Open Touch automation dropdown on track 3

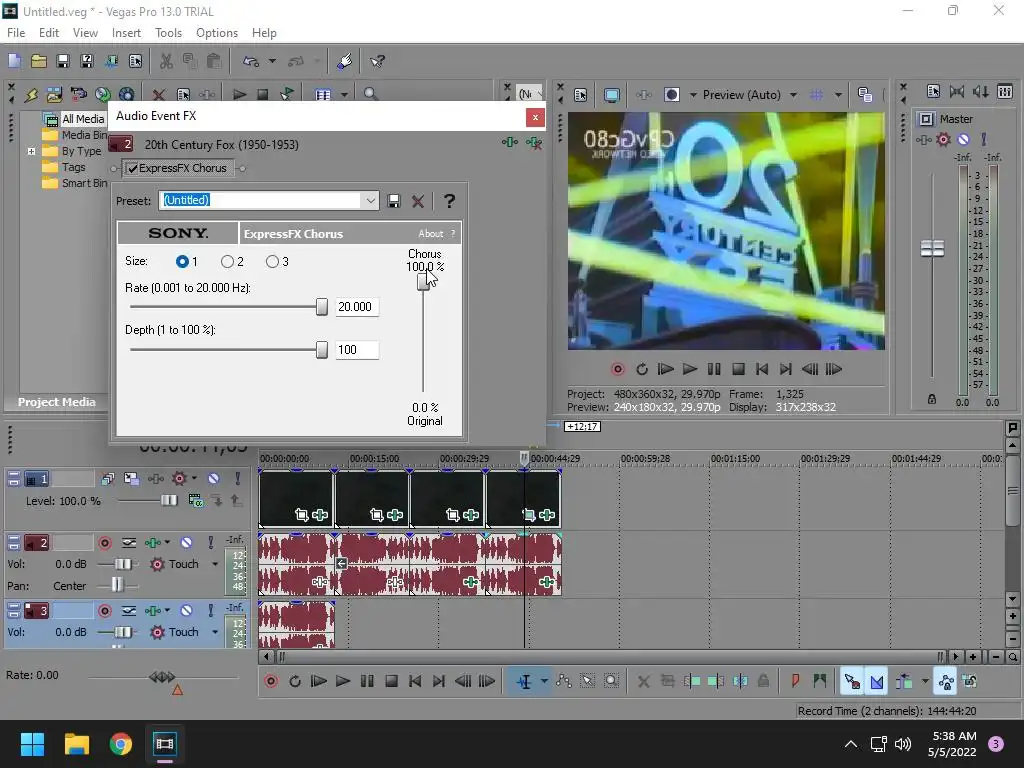tap(214, 632)
